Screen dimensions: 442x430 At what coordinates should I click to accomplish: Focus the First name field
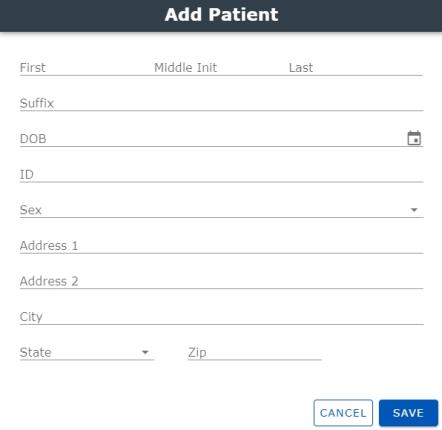pyautogui.click(x=87, y=67)
